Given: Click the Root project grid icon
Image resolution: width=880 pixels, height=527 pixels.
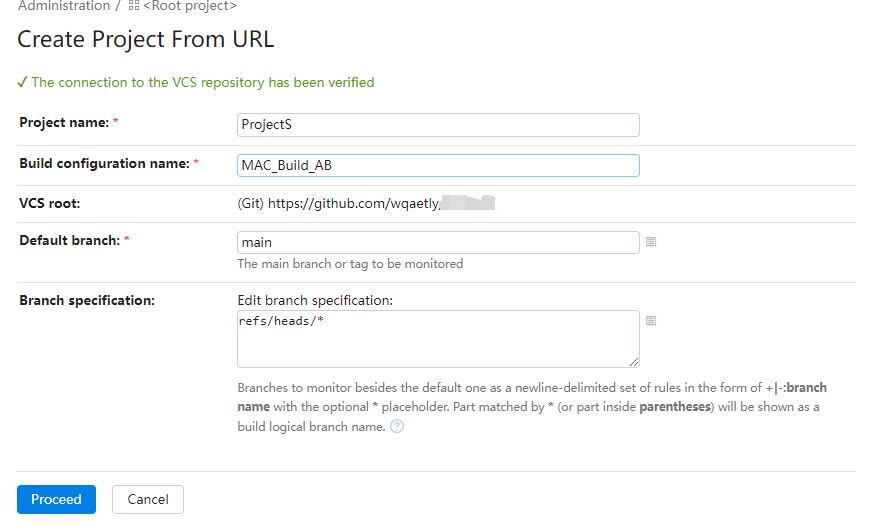Looking at the screenshot, I should tap(134, 6).
